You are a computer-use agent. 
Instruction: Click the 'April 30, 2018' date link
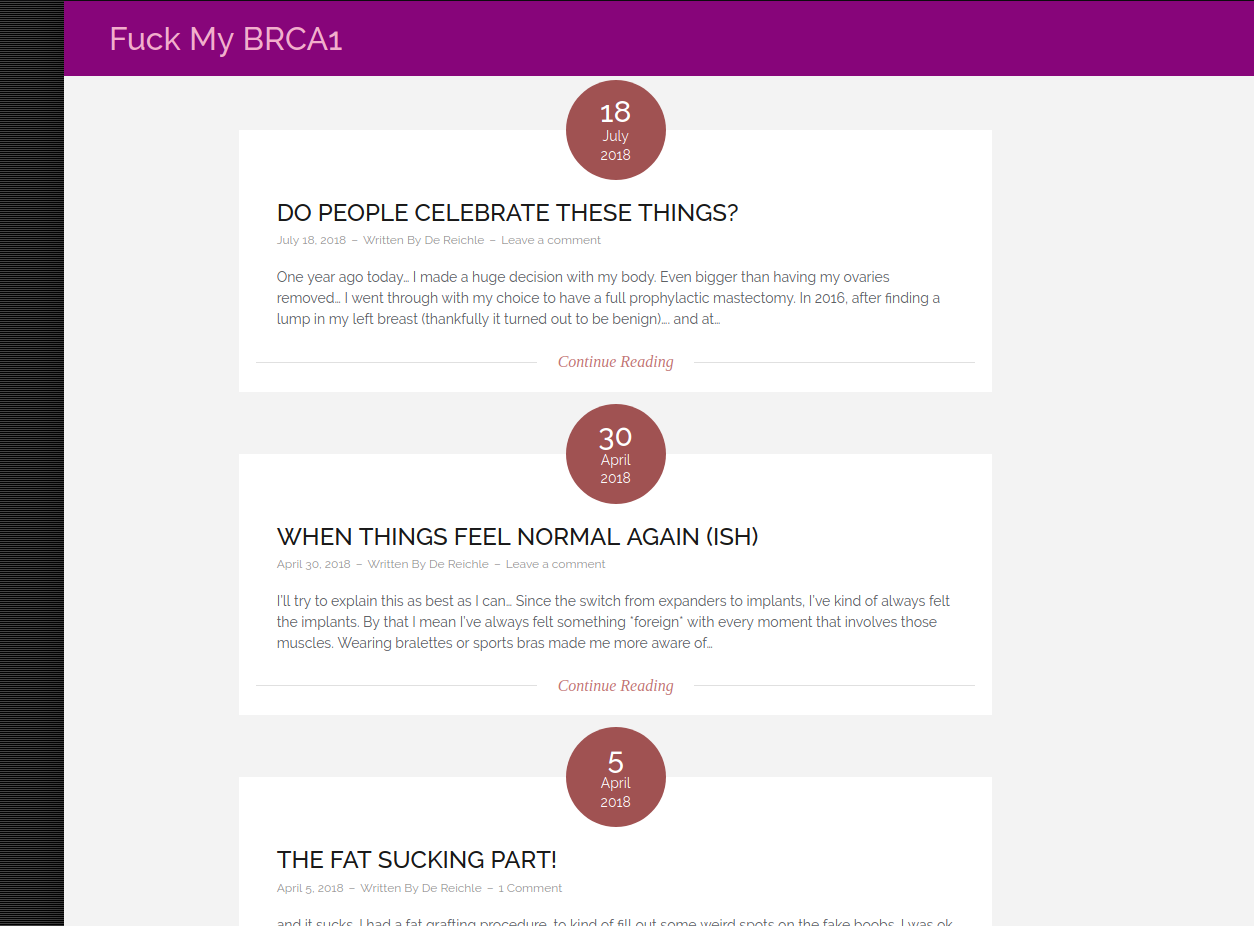pyautogui.click(x=313, y=564)
